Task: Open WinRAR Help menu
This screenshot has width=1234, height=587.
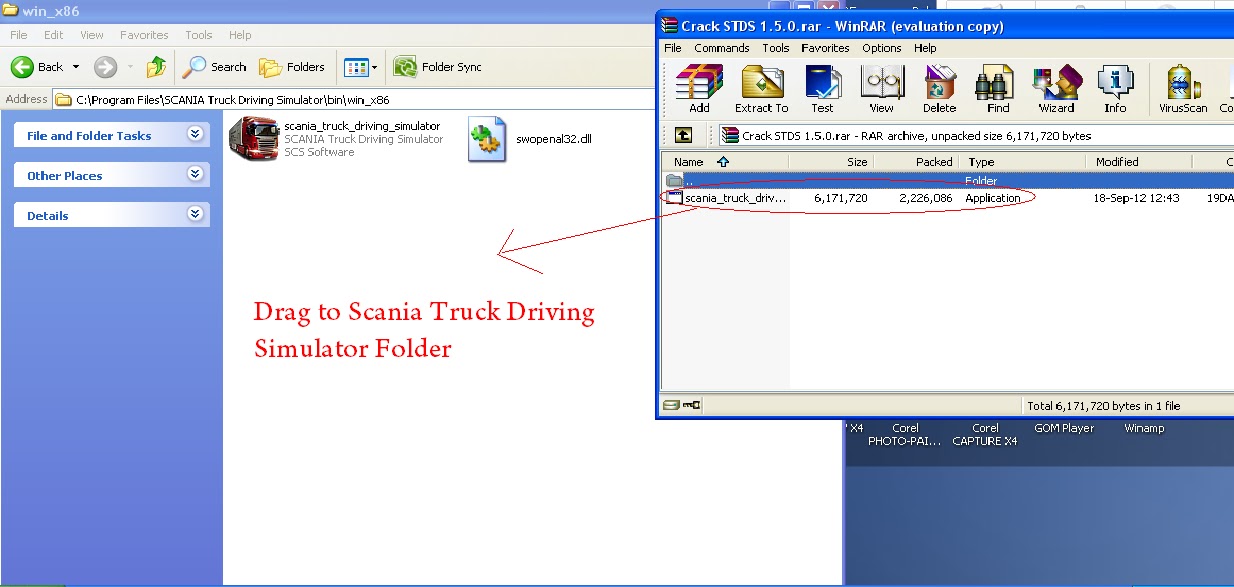Action: pyautogui.click(x=925, y=47)
